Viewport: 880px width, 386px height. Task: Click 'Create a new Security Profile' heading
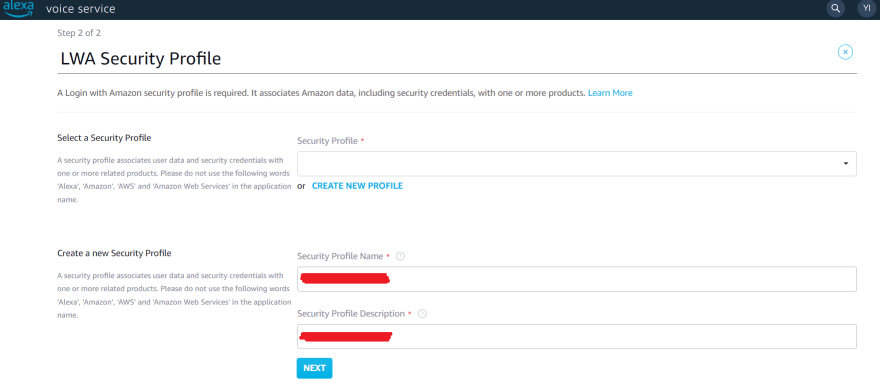click(114, 253)
